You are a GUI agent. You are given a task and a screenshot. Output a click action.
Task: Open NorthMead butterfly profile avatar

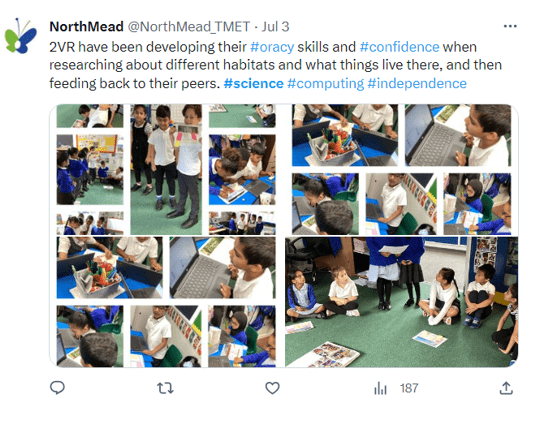[20, 36]
